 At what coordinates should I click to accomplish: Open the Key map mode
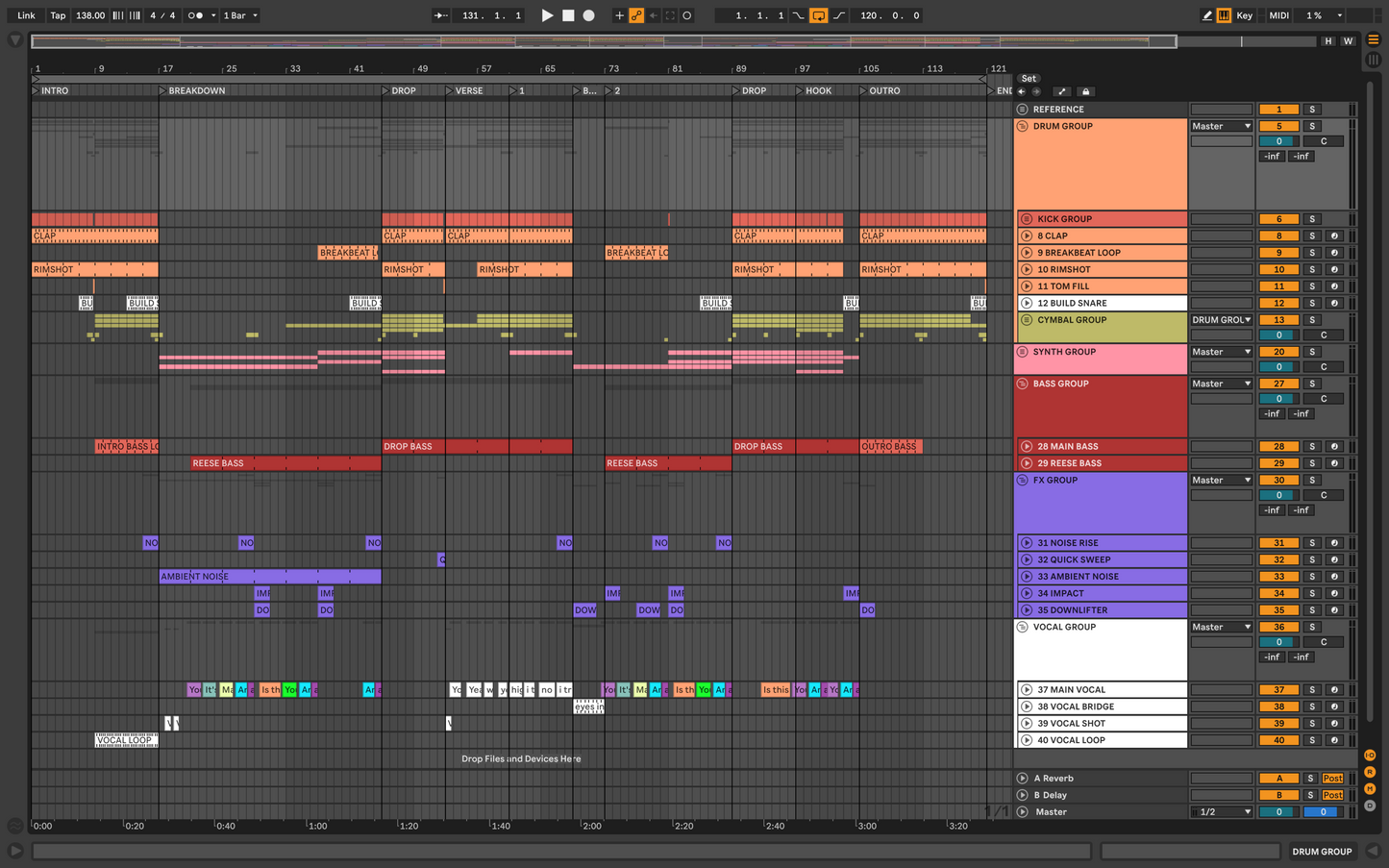1245,15
